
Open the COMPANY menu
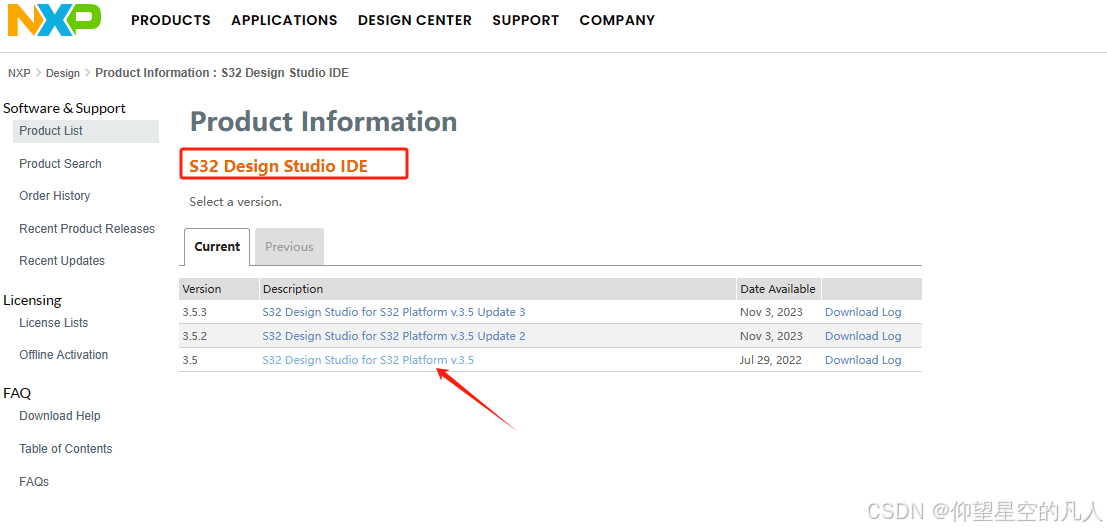coord(617,20)
